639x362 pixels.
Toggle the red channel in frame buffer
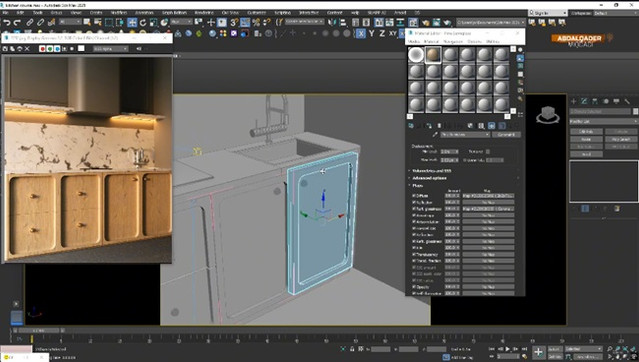tap(42, 49)
